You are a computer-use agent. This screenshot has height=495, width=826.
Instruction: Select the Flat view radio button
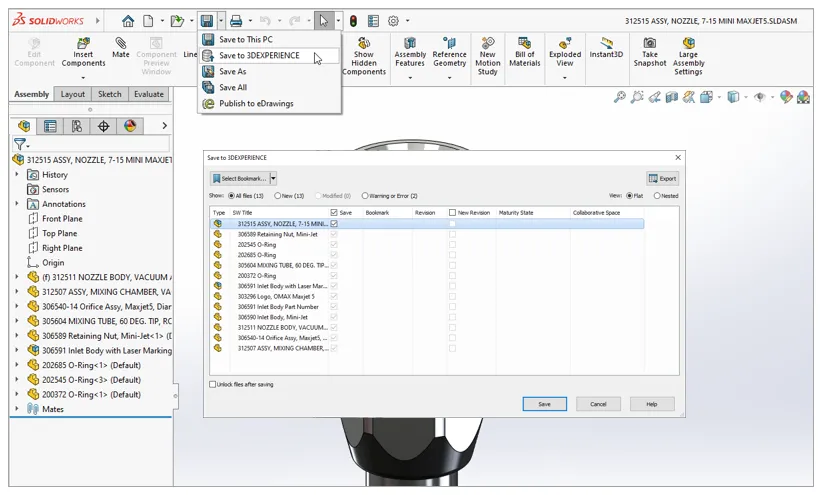[629, 196]
